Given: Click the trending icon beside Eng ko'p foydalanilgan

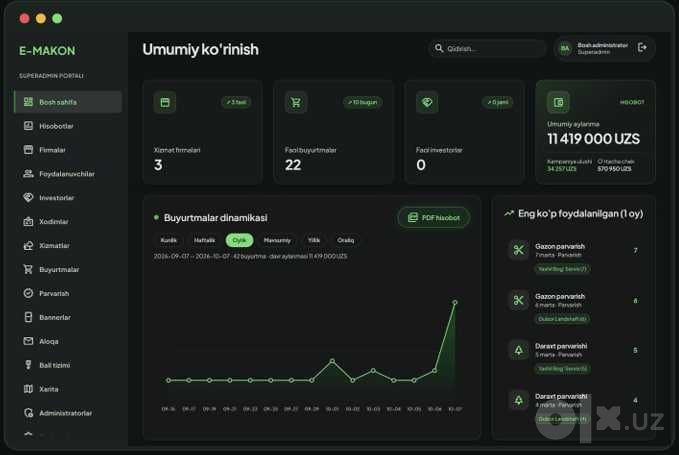Looking at the screenshot, I should coord(509,213).
